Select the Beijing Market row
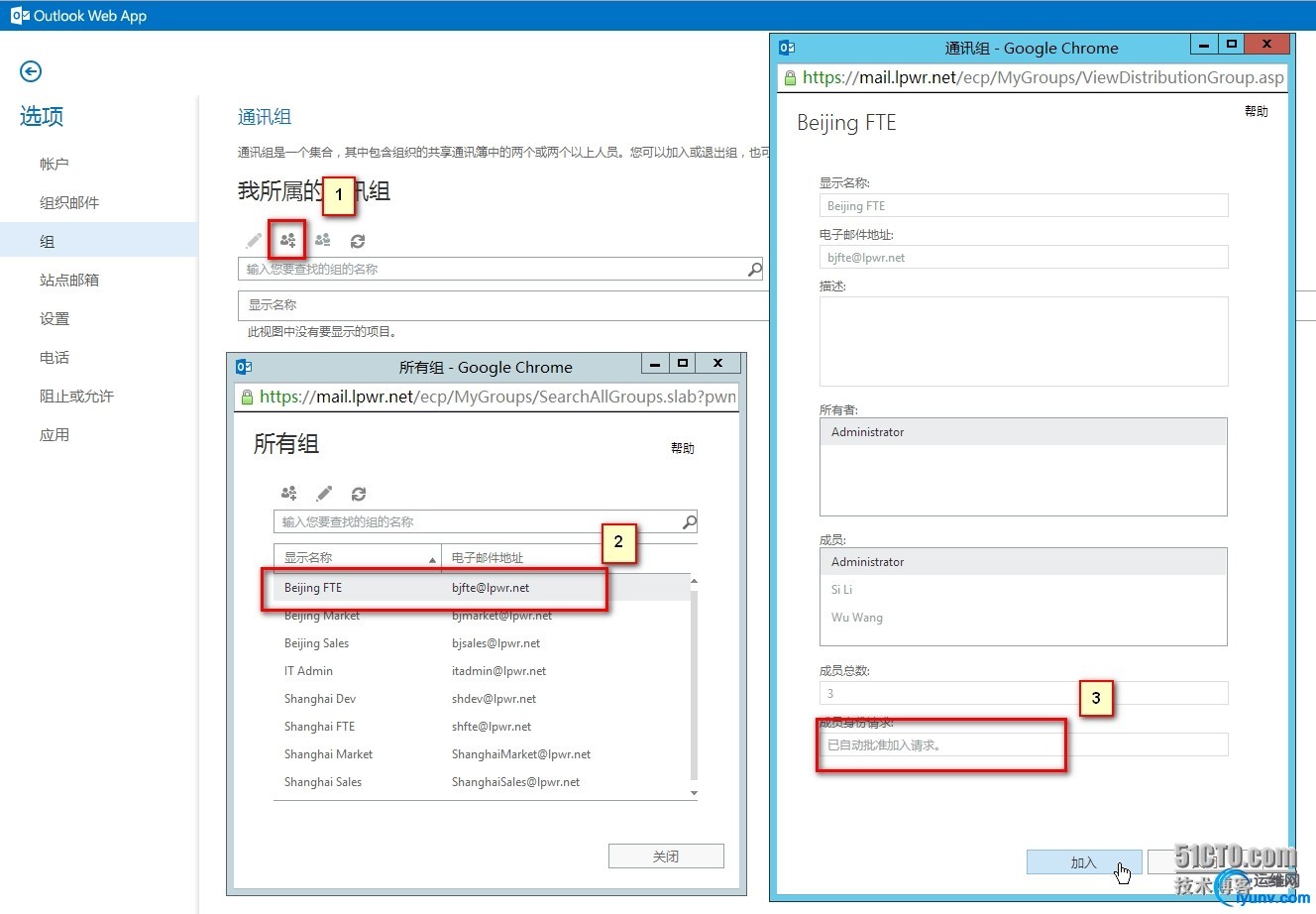The width and height of the screenshot is (1316, 914). [x=481, y=616]
